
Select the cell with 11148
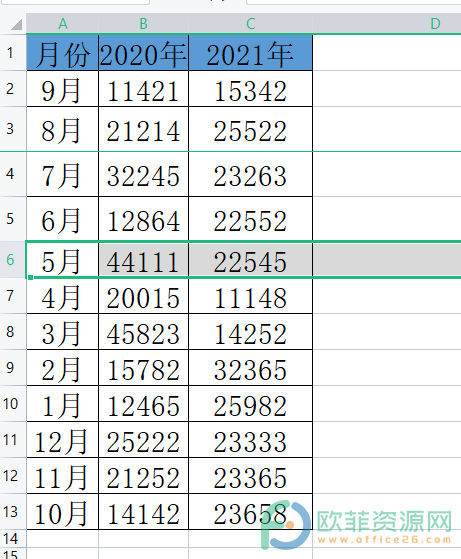251,296
